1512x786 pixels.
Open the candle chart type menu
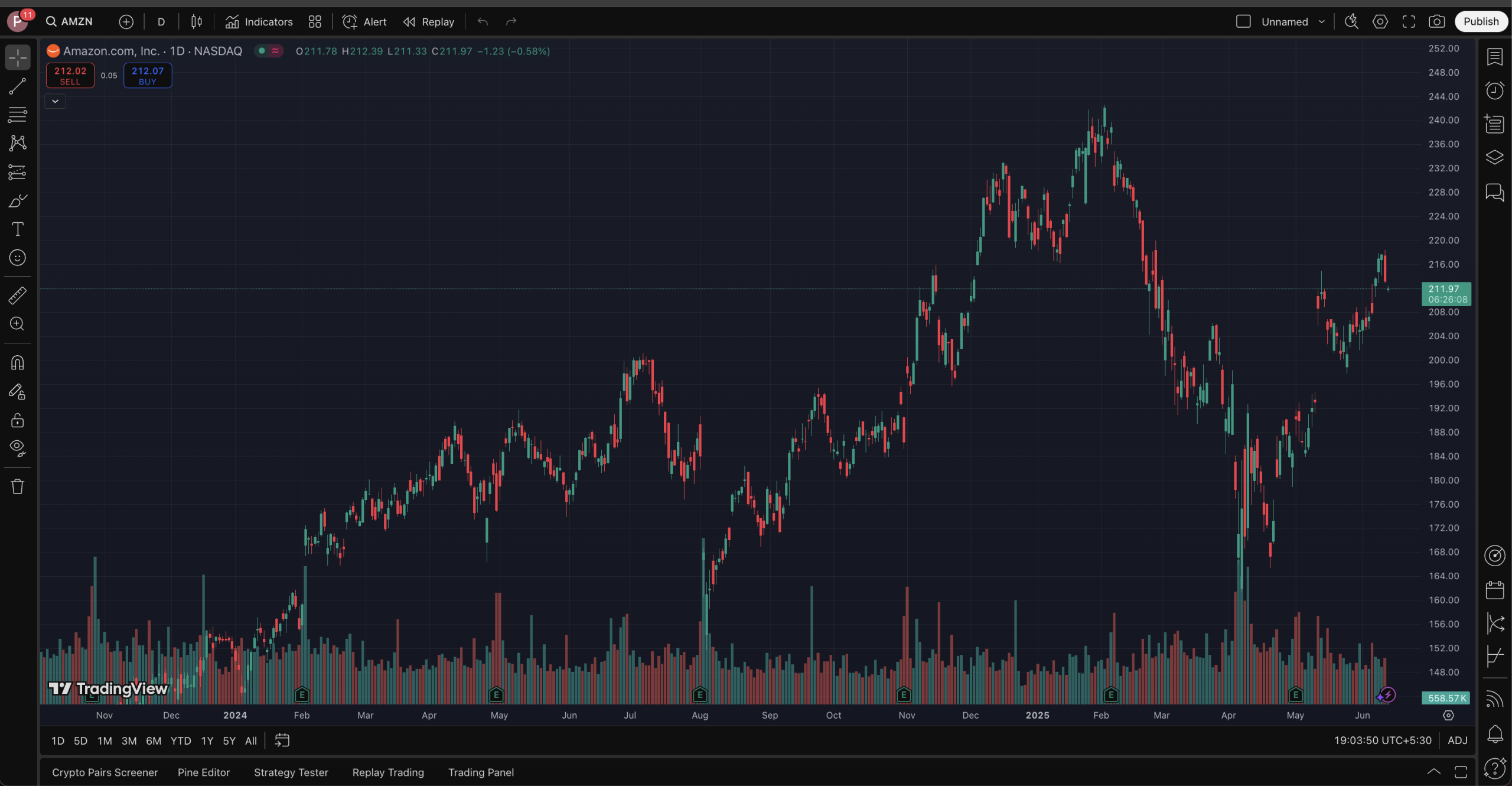click(197, 22)
